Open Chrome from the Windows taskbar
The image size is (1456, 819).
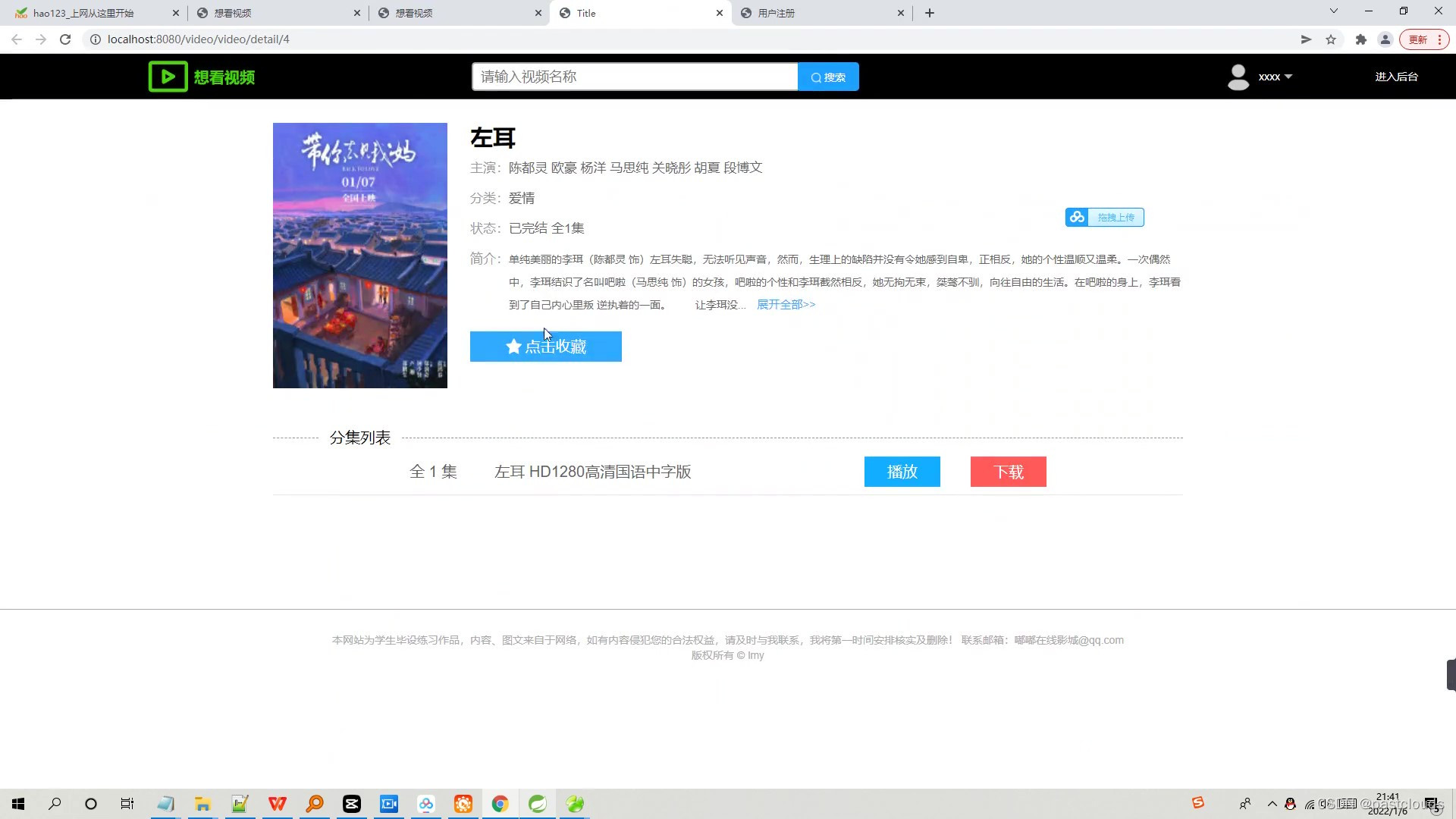[x=500, y=804]
